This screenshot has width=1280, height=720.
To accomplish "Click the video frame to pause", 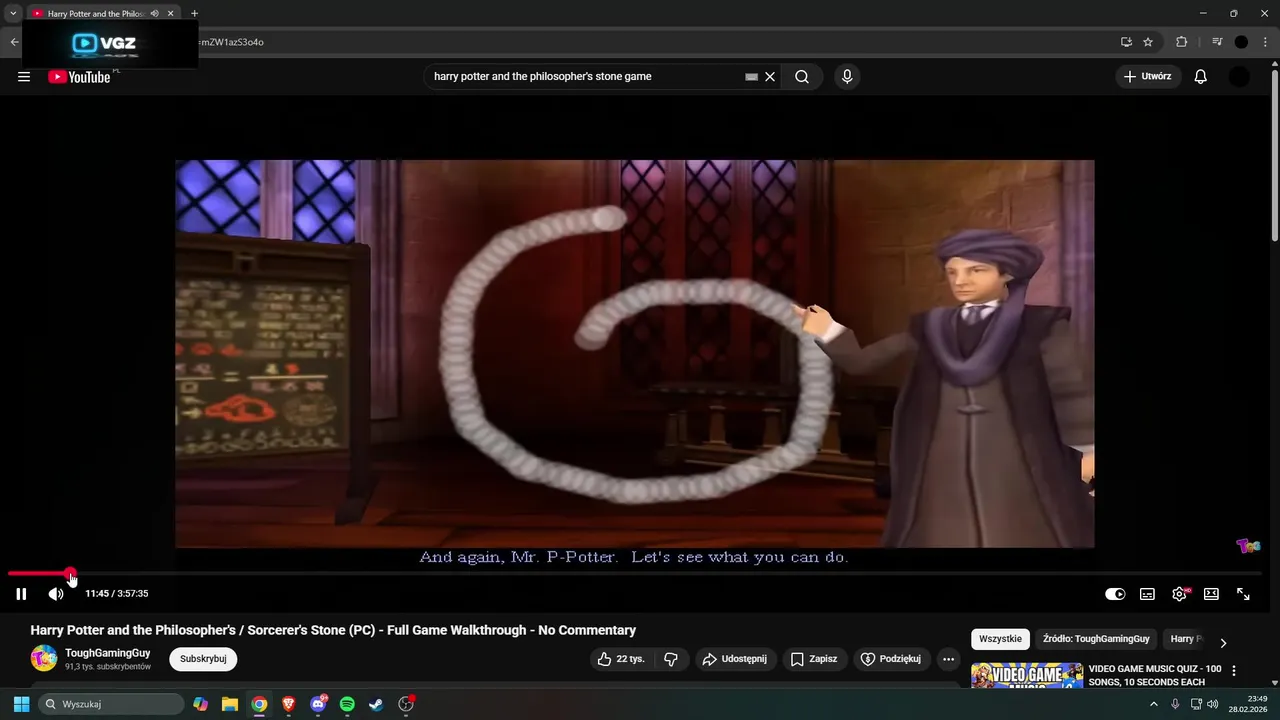I will point(634,354).
